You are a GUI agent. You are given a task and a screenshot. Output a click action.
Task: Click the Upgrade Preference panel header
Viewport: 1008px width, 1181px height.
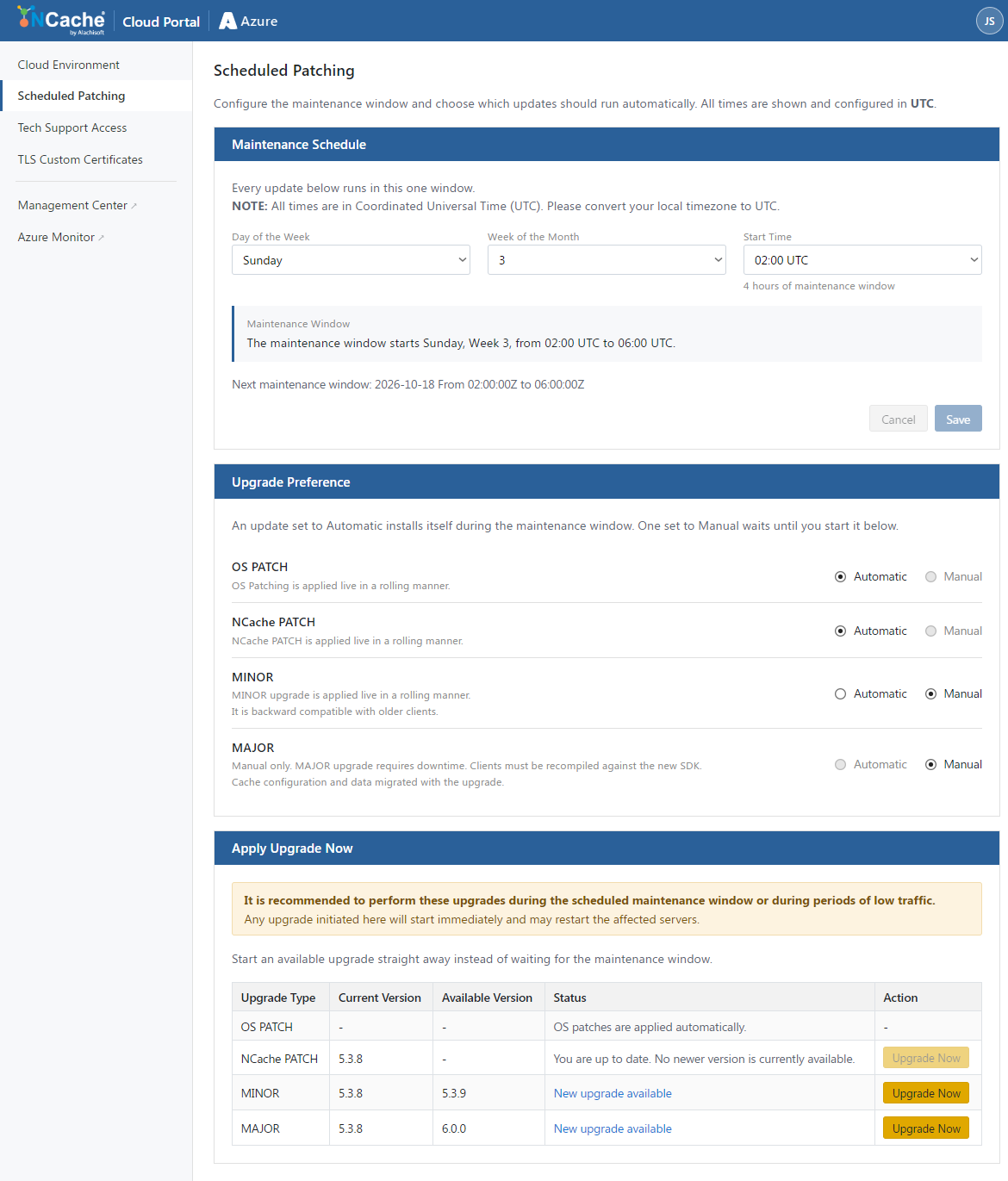pyautogui.click(x=607, y=482)
